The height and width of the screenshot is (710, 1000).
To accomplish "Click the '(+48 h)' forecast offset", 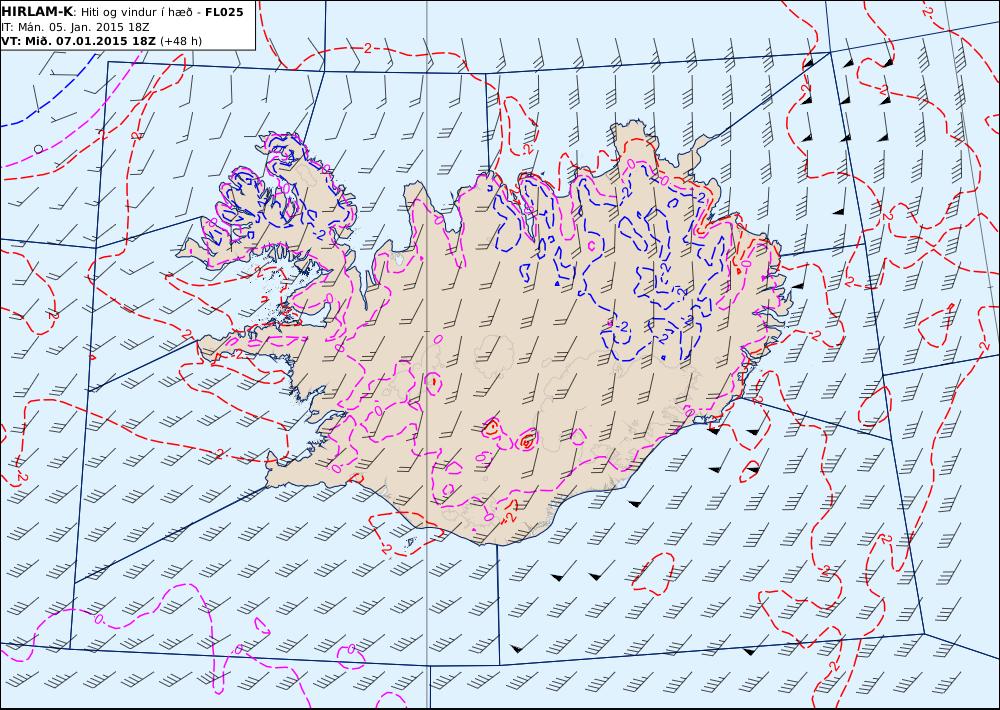I will point(180,41).
